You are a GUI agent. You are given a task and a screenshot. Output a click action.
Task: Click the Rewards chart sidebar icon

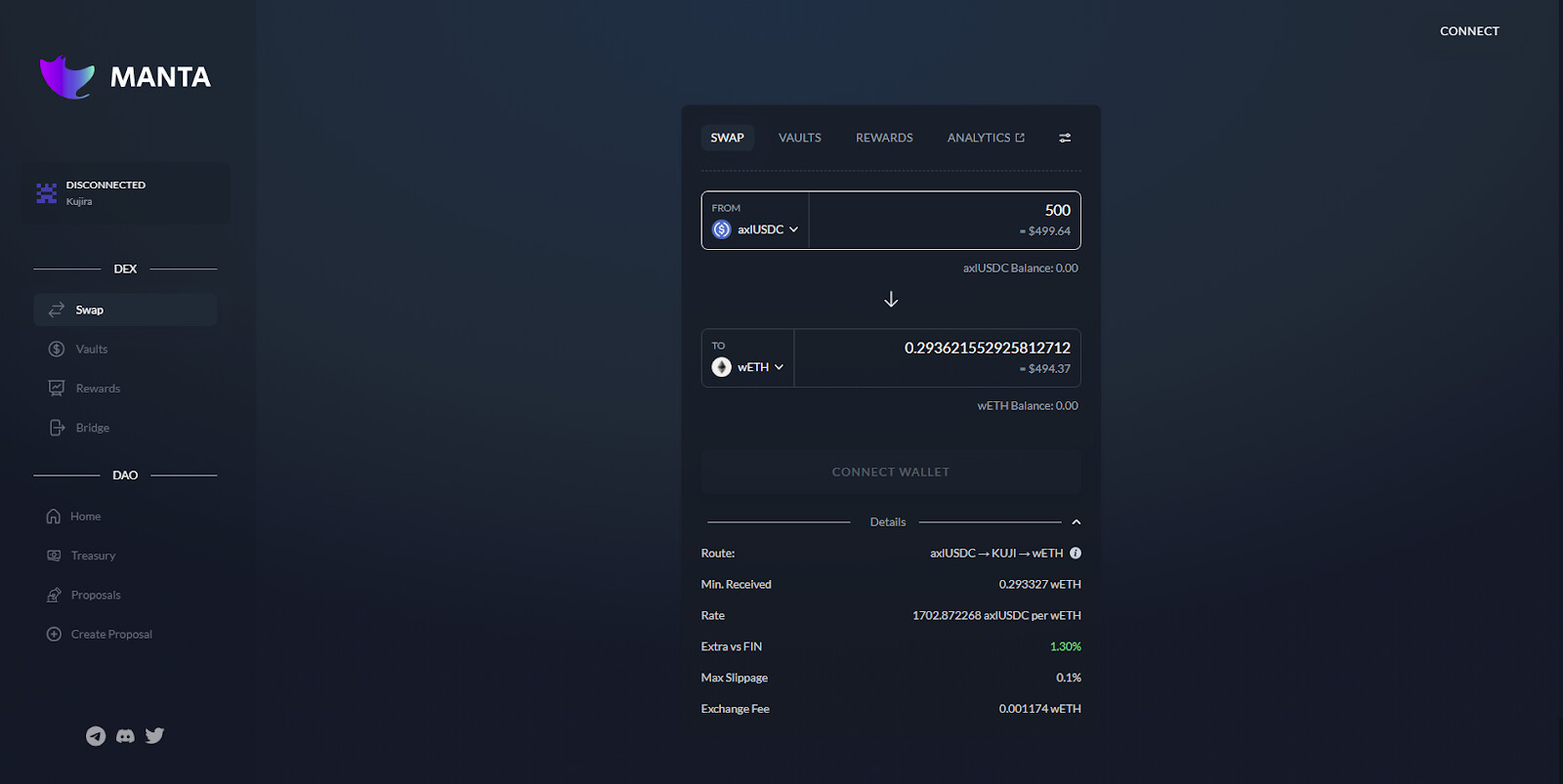[x=57, y=388]
